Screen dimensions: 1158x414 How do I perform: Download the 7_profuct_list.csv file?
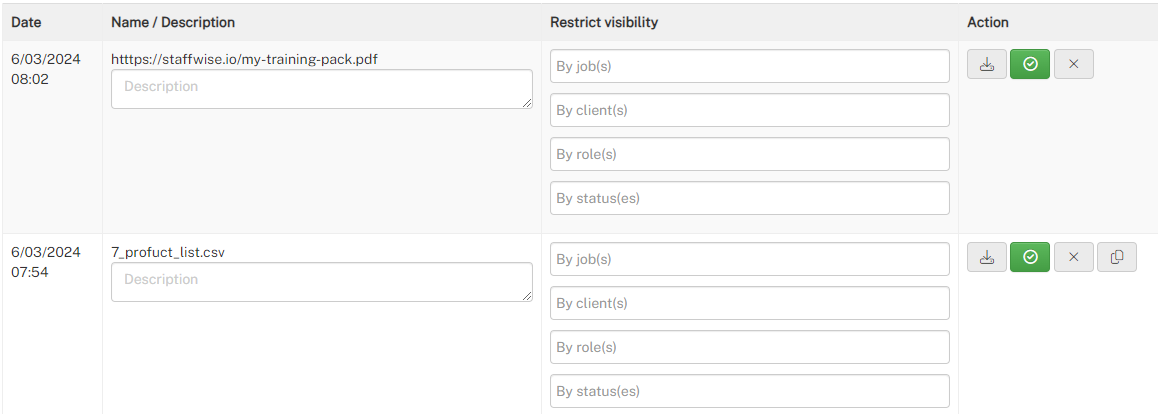(987, 257)
